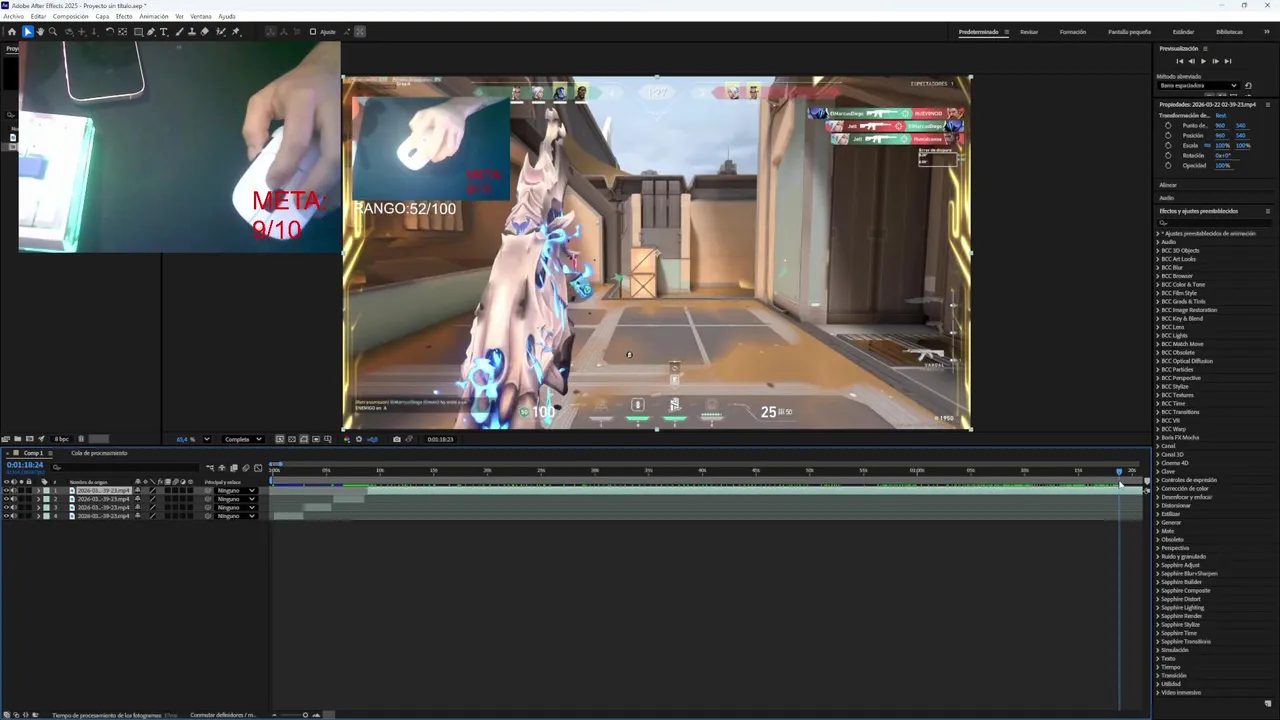Jump to first frame in Previsualización

[1180, 61]
